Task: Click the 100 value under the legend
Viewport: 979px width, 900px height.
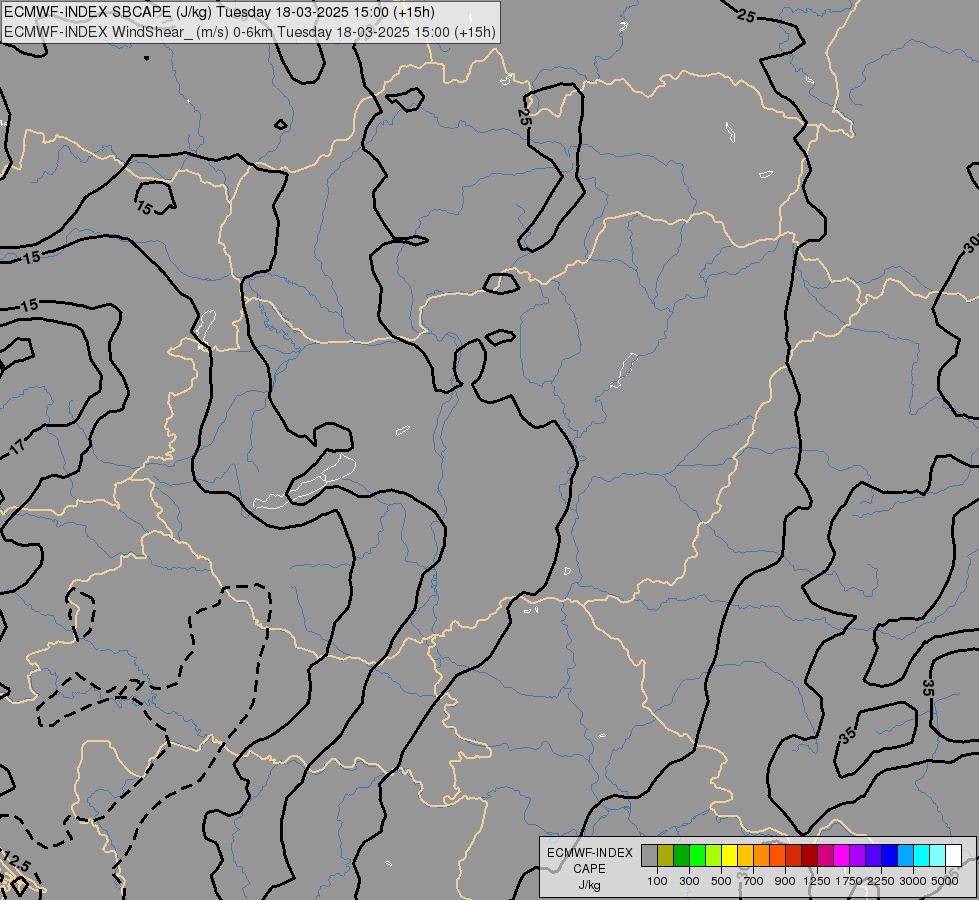Action: 657,881
